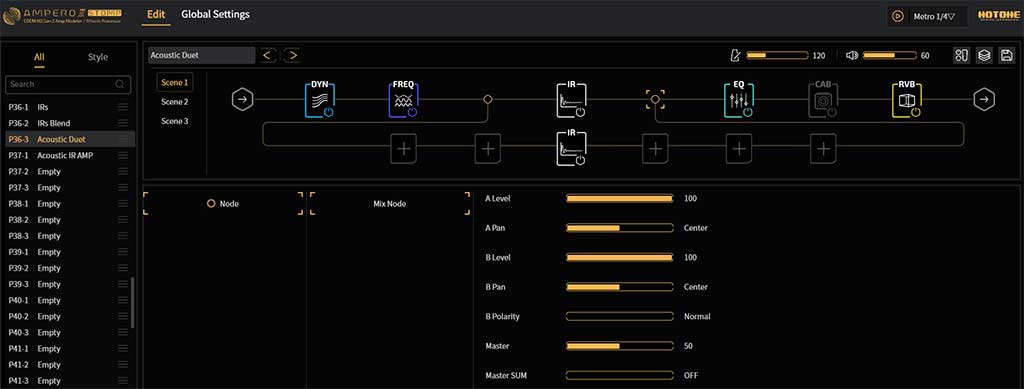Enable the CAB block power button
Viewport: 1024px width, 389px height.
[831, 112]
